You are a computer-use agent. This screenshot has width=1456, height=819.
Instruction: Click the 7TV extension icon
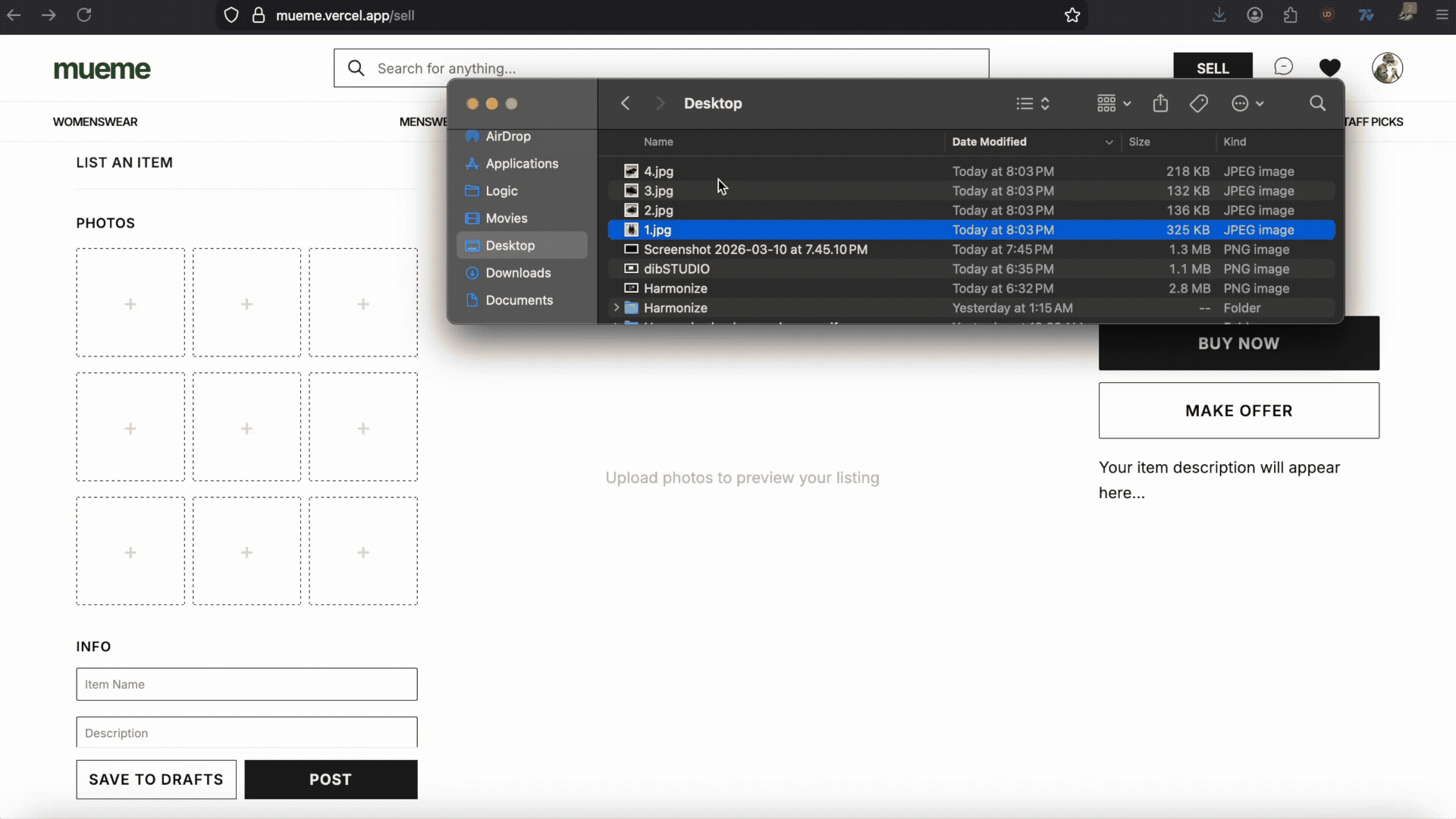click(1366, 15)
